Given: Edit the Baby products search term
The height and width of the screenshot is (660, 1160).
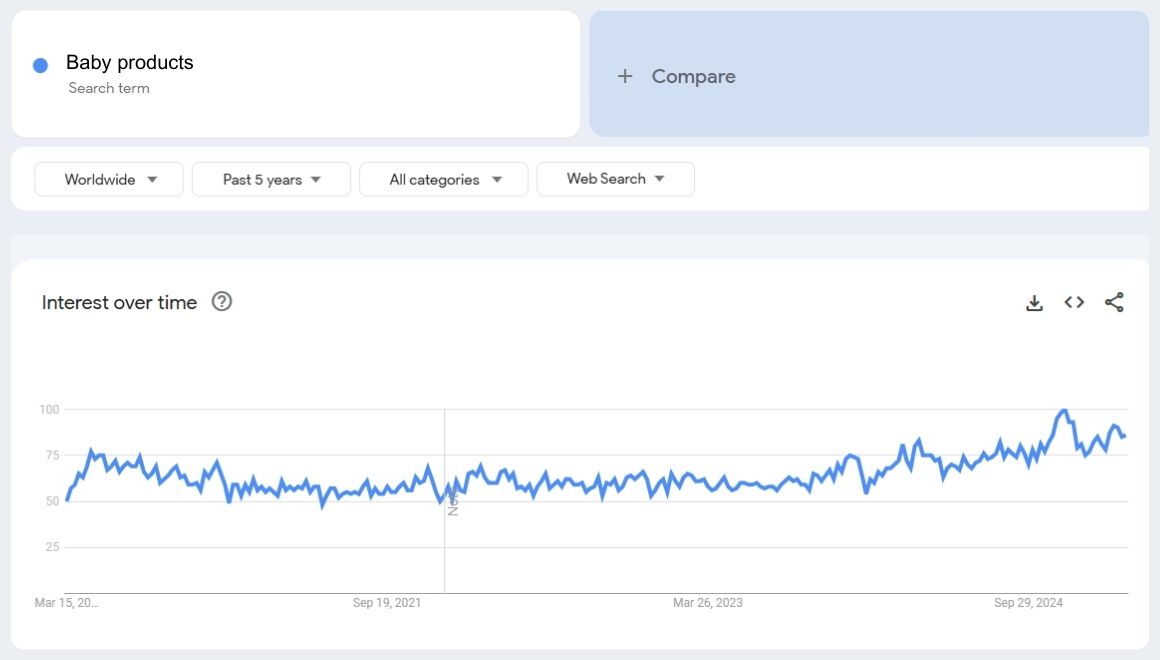Looking at the screenshot, I should tap(130, 63).
